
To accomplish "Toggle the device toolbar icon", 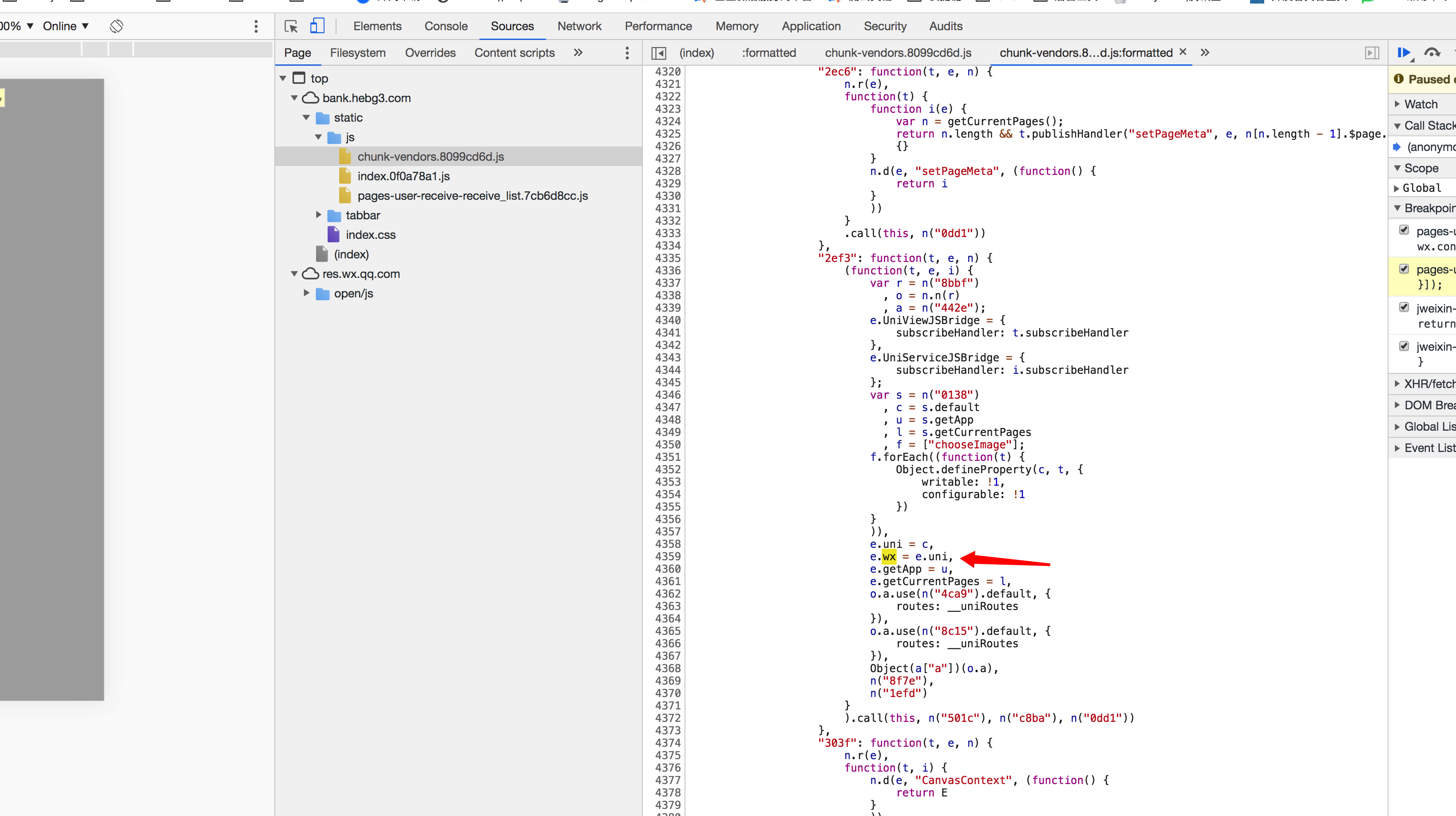I will 317,26.
